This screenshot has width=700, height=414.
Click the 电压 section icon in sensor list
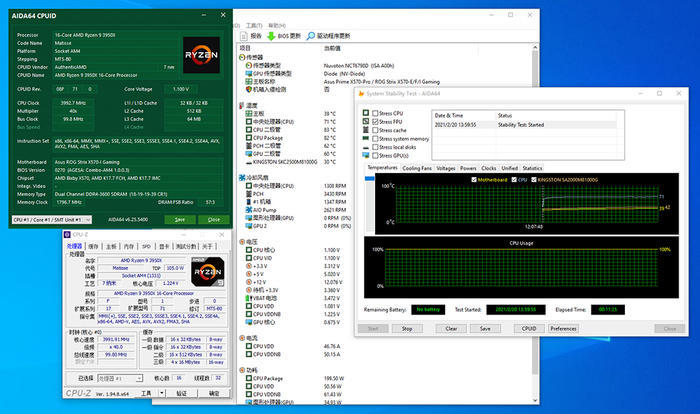(x=242, y=242)
